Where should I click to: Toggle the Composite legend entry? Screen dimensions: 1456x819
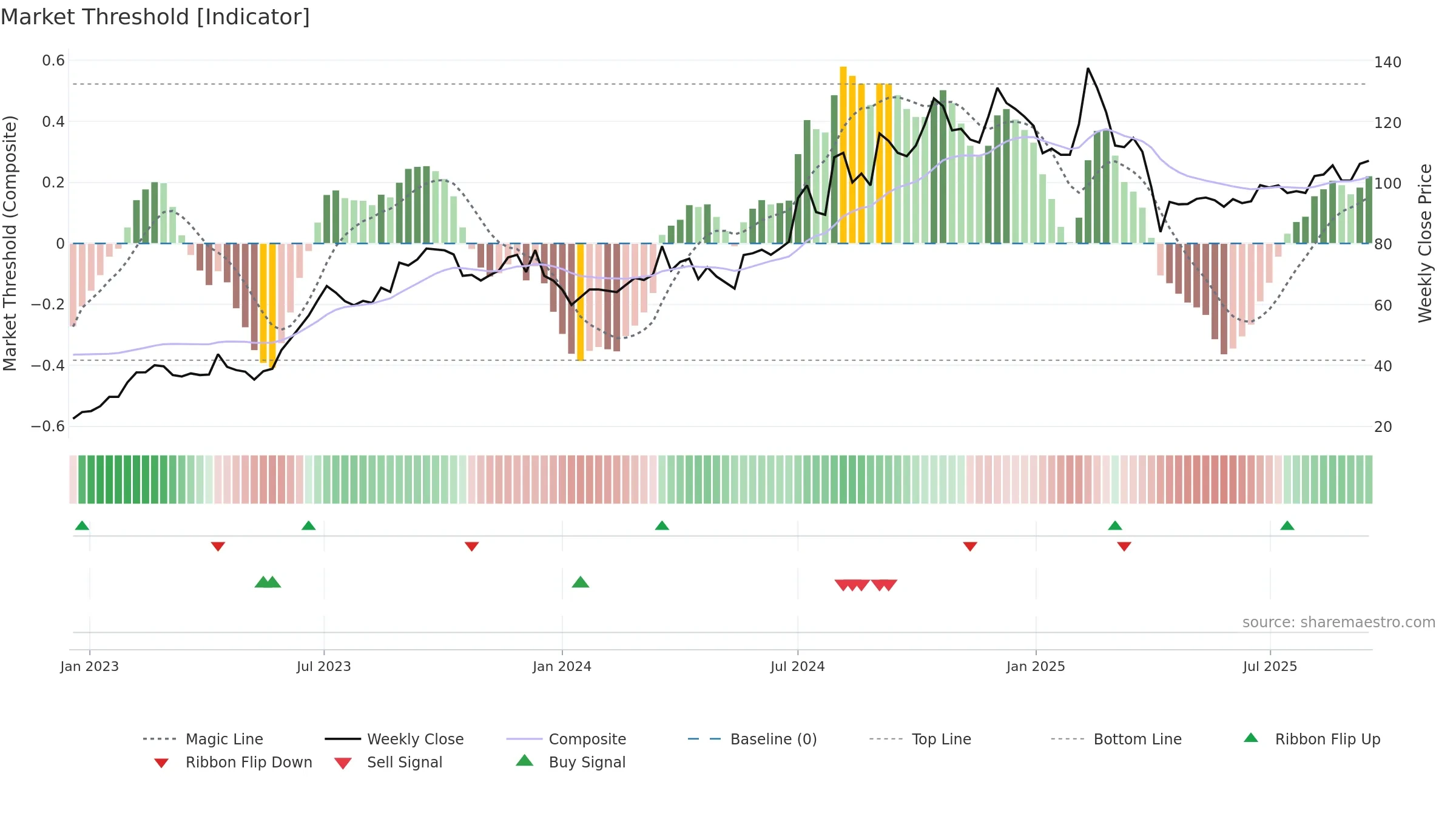[x=566, y=739]
